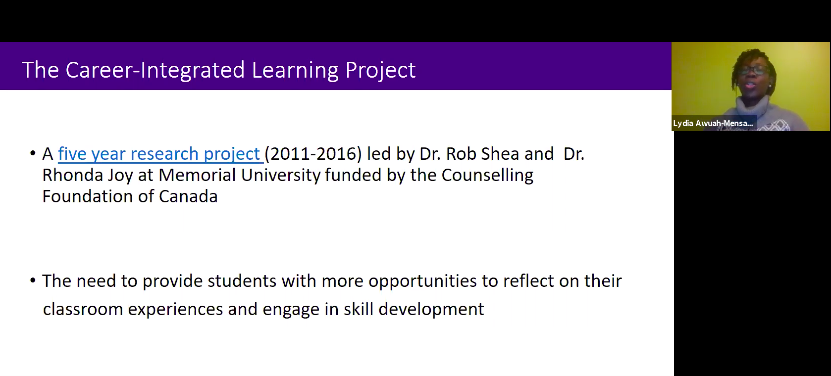Click the slide title "The Career-Integrated Learning Project"

pyautogui.click(x=218, y=70)
